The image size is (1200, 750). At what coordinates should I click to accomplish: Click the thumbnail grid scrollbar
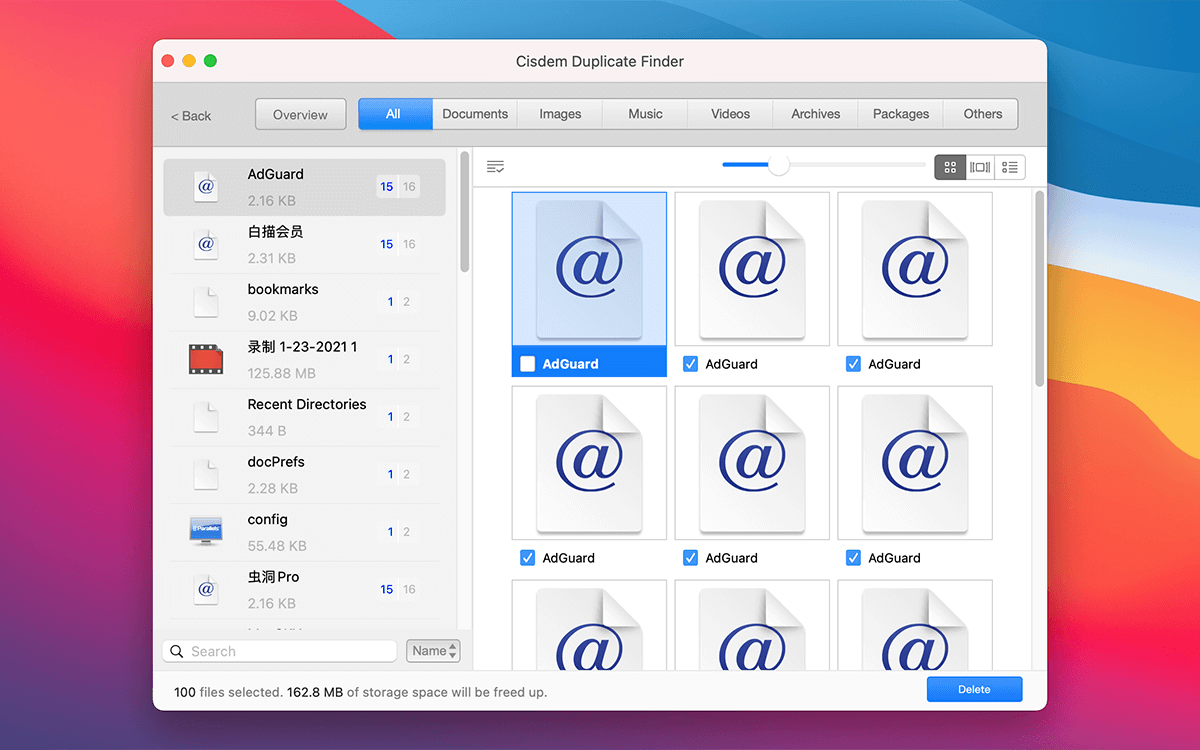pyautogui.click(x=1040, y=290)
